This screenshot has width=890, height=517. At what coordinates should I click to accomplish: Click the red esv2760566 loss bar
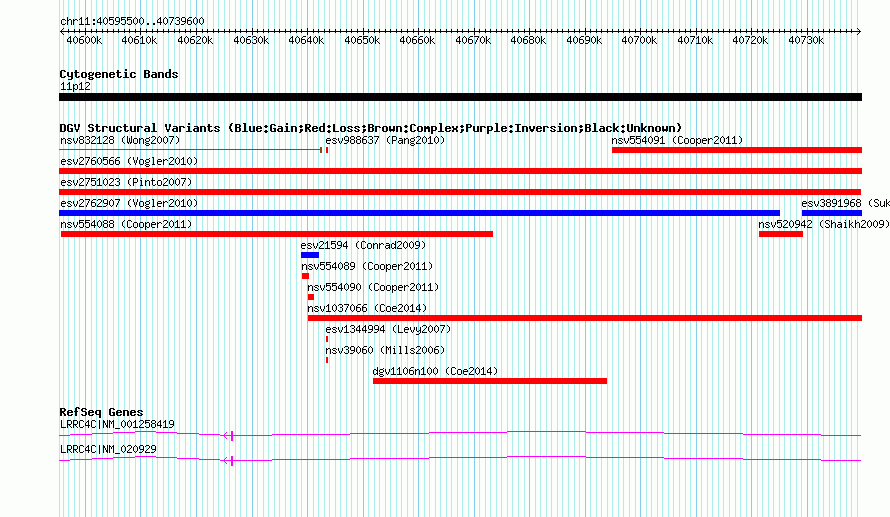click(x=460, y=171)
